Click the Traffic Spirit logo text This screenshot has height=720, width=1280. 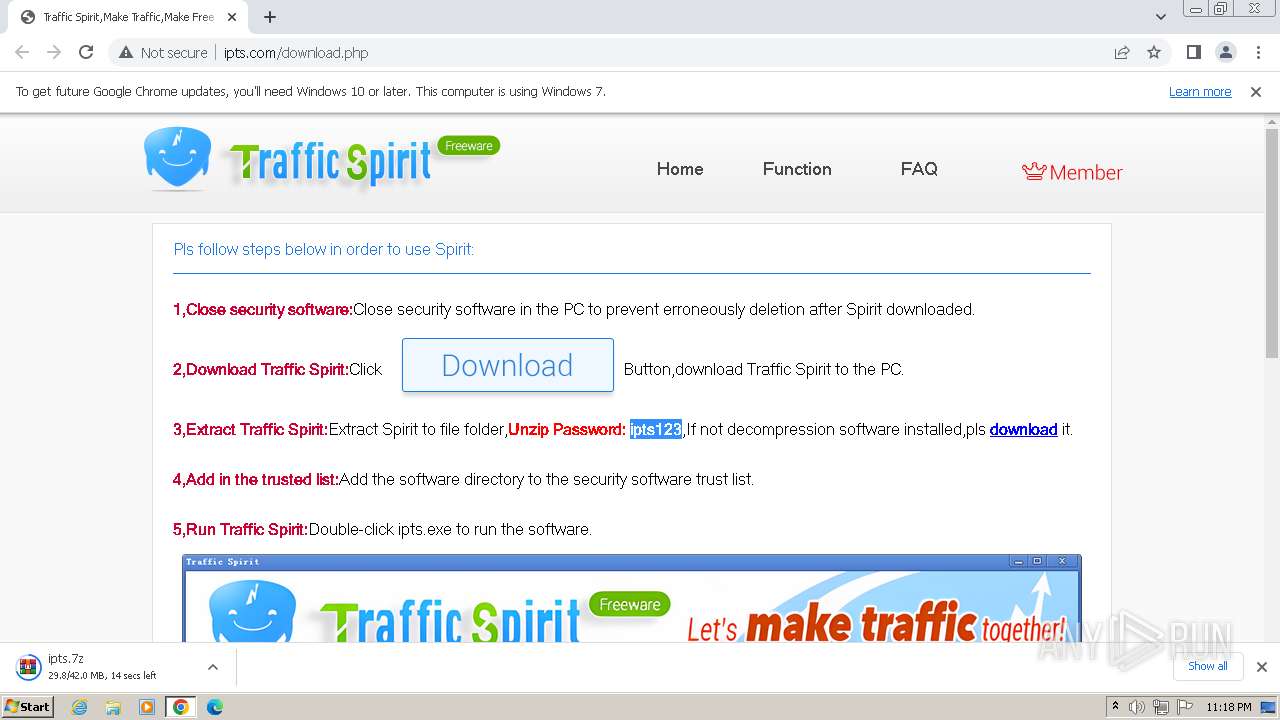pos(331,164)
